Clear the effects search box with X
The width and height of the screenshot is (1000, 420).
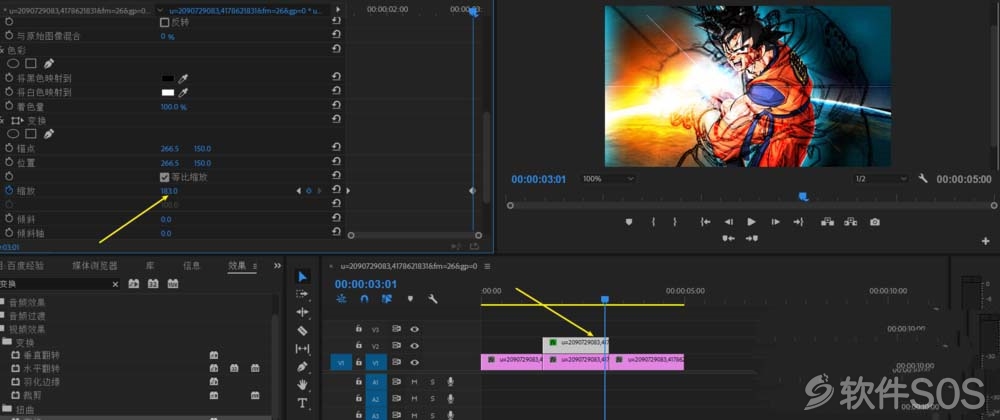[x=115, y=284]
